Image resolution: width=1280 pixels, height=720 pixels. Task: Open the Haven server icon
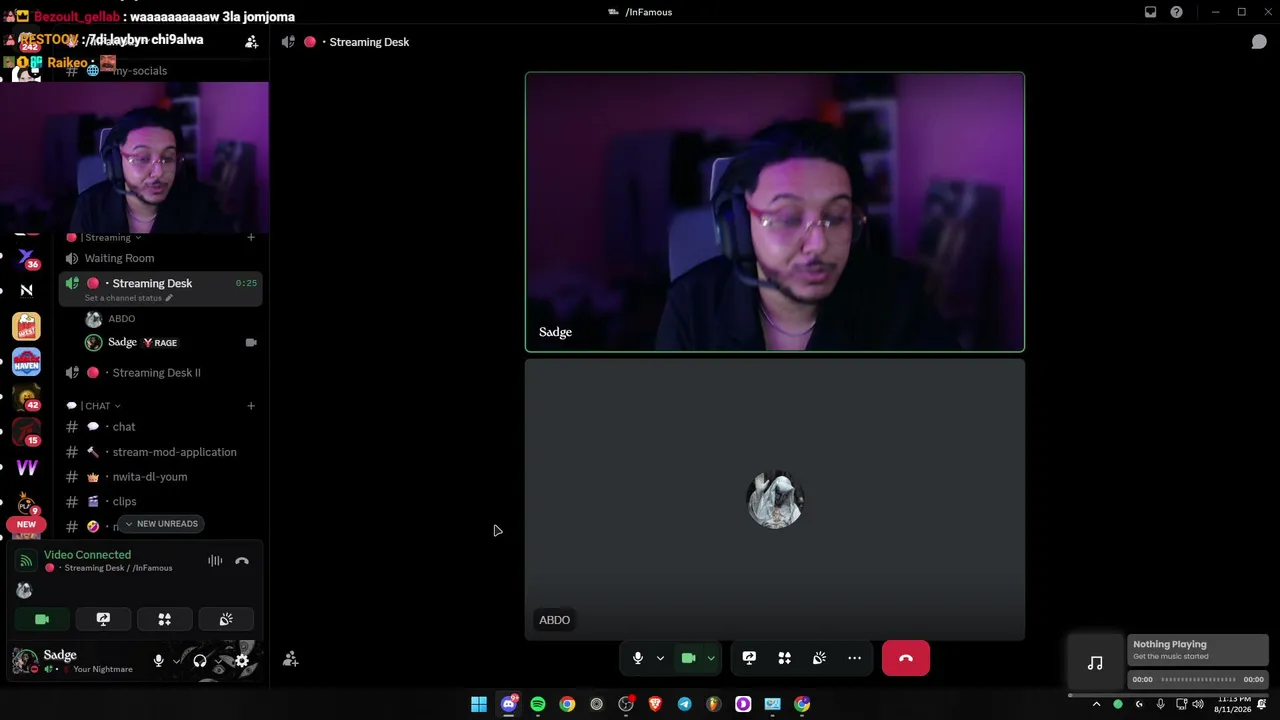click(27, 362)
